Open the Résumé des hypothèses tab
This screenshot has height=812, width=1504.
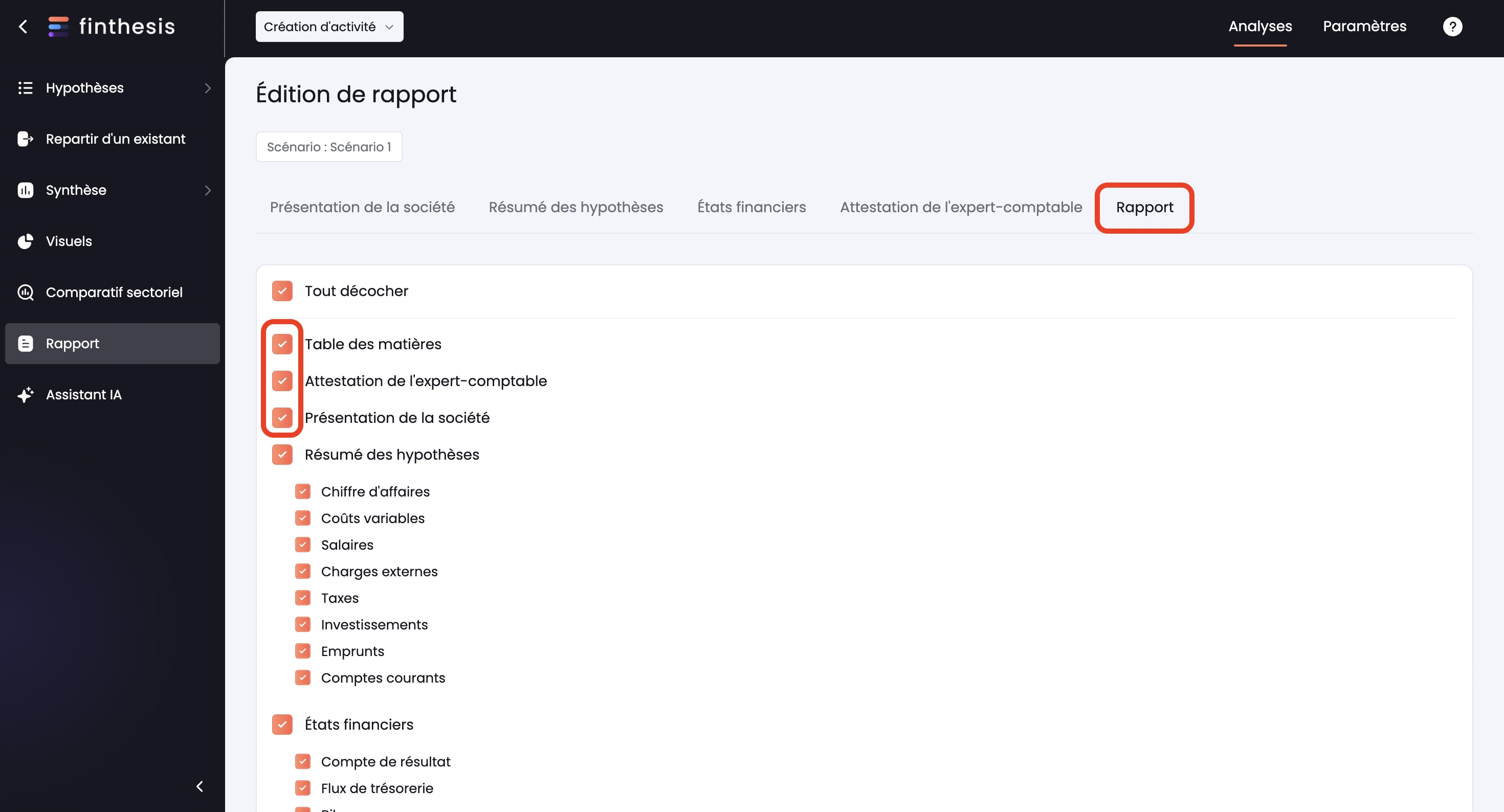576,207
